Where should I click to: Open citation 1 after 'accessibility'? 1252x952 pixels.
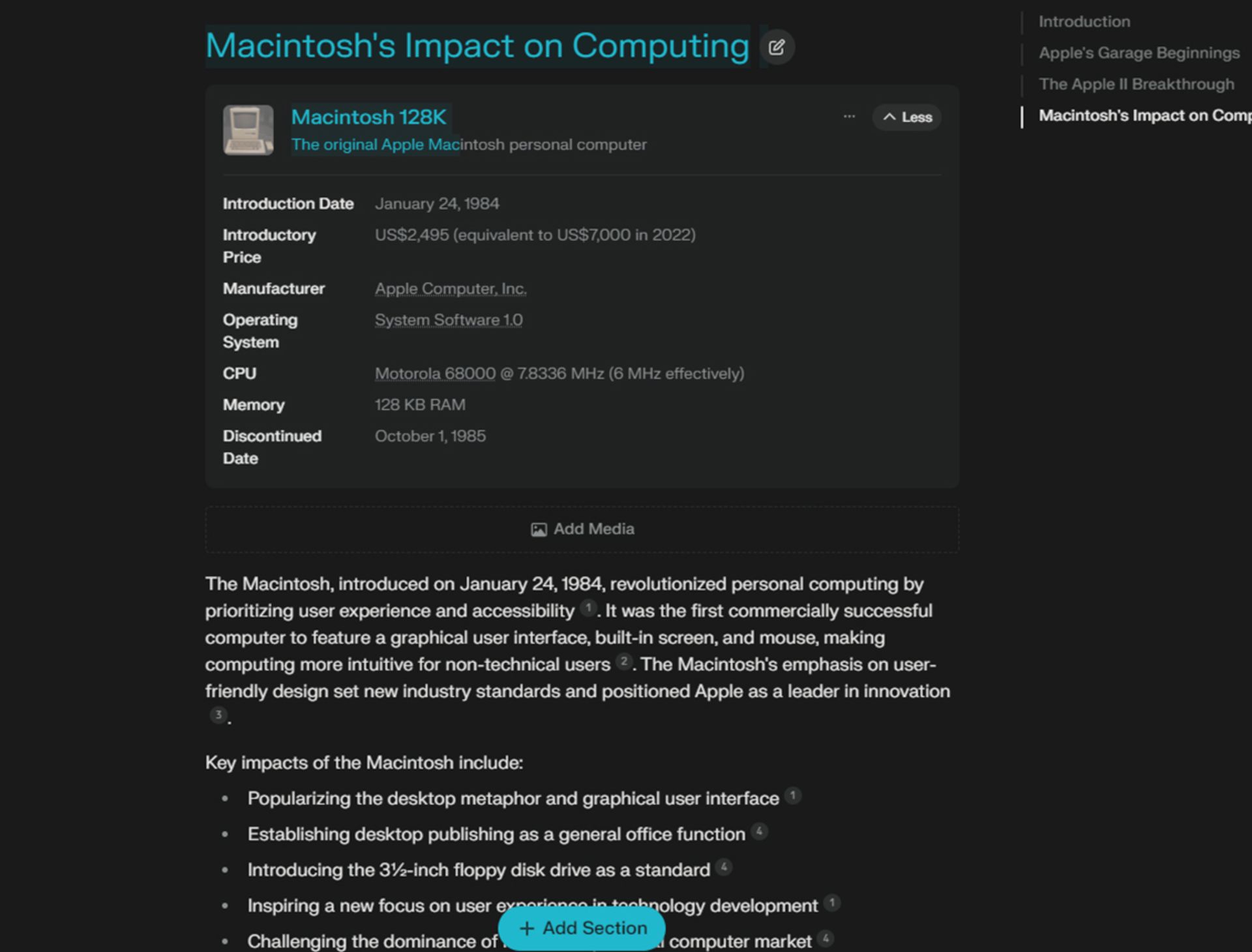pyautogui.click(x=588, y=608)
